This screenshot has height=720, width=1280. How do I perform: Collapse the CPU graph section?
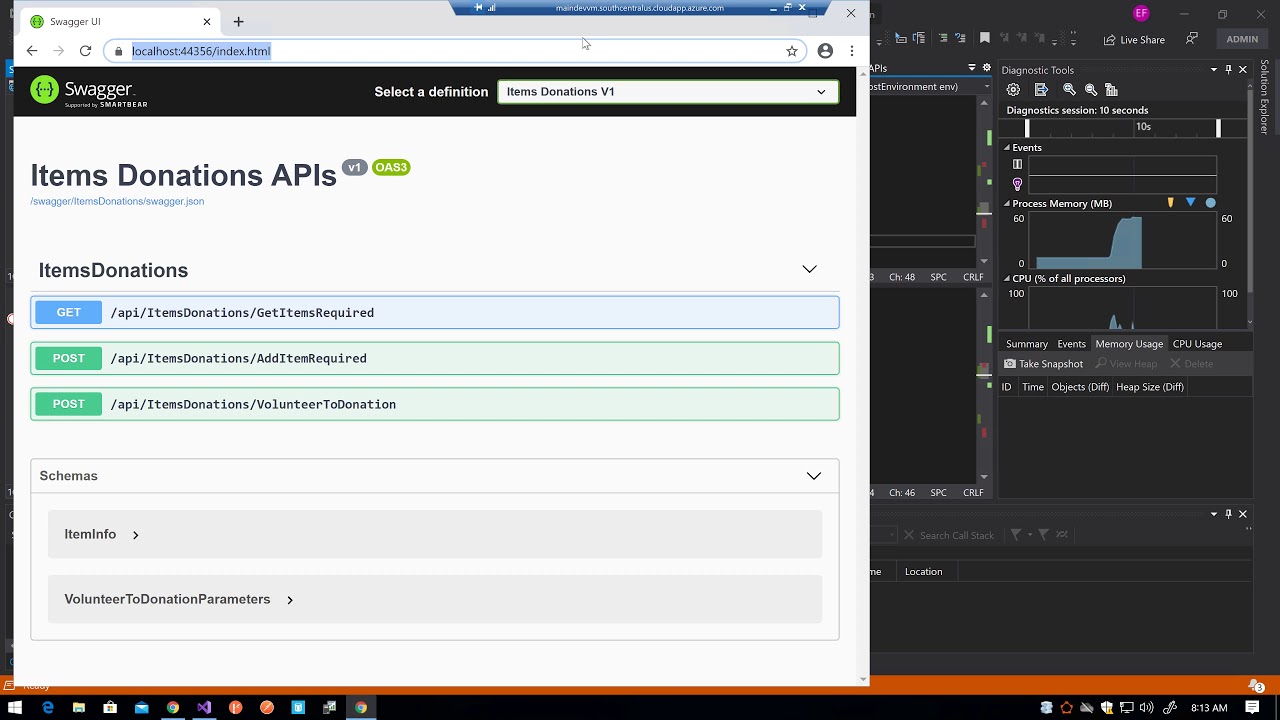click(1007, 279)
